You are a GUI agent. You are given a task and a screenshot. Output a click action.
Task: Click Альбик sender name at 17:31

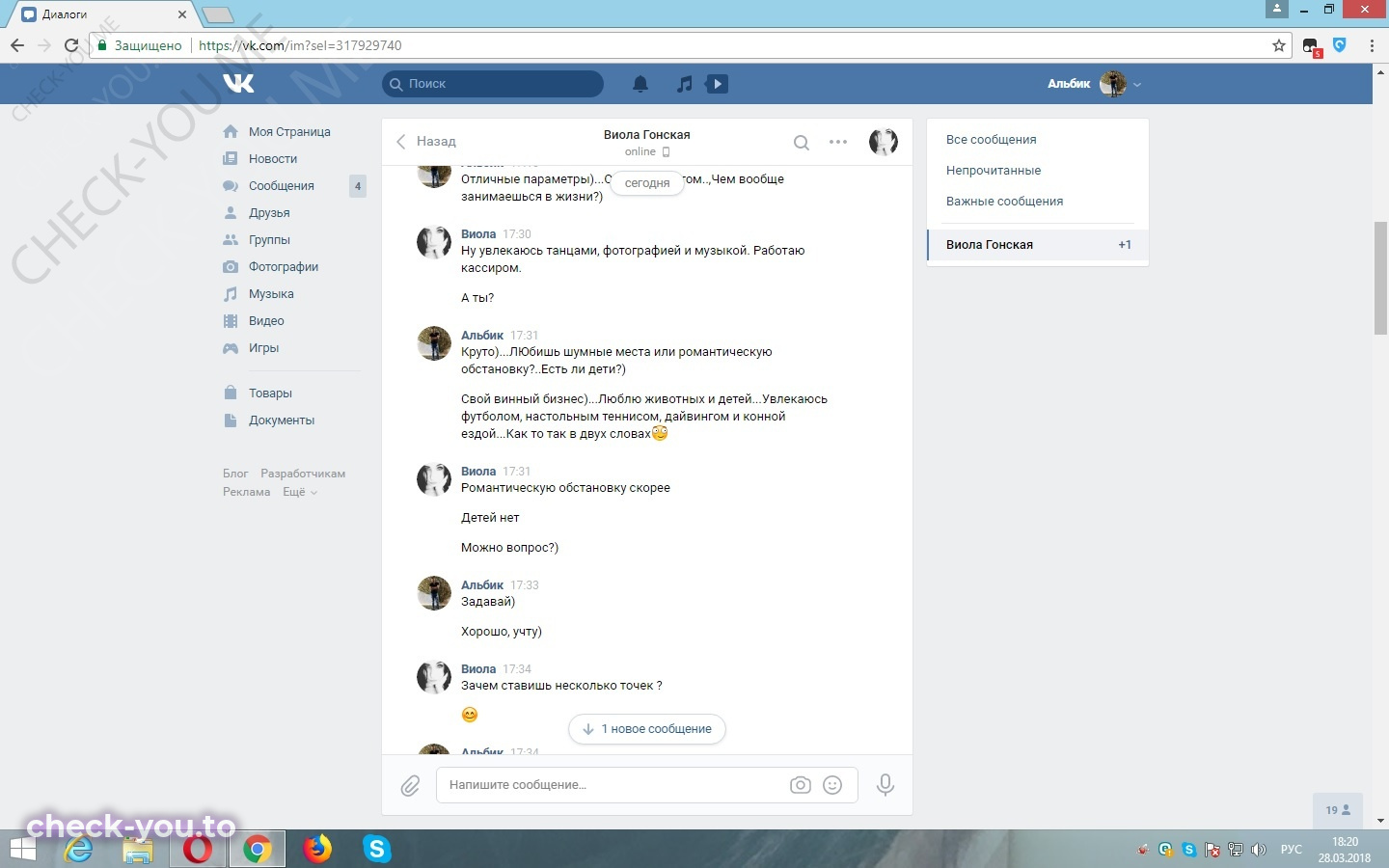click(x=482, y=336)
